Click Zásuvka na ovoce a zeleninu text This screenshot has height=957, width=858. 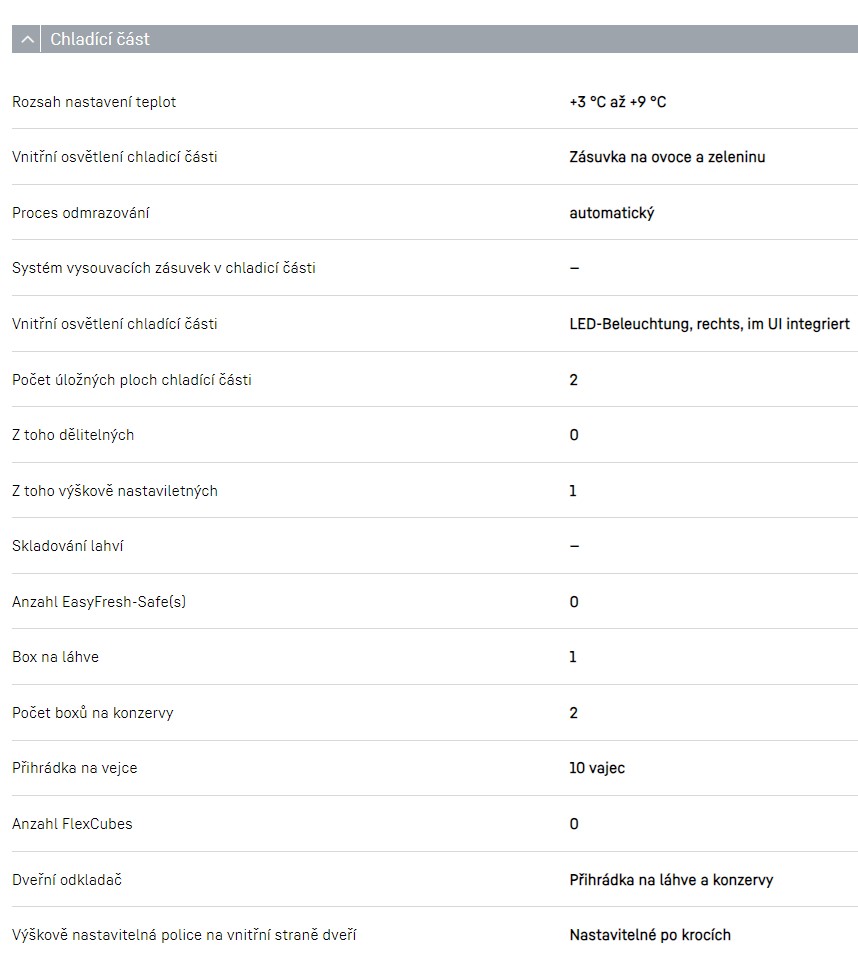point(667,157)
